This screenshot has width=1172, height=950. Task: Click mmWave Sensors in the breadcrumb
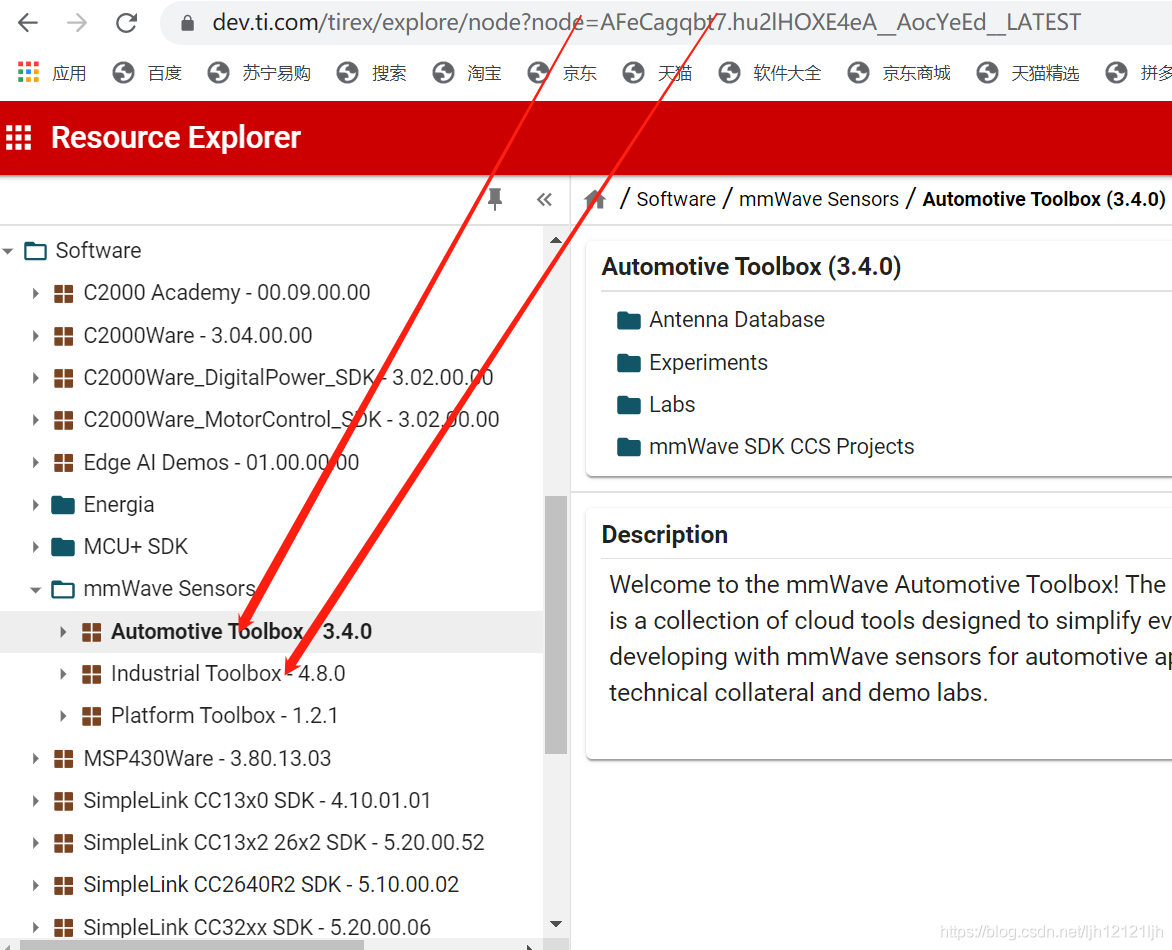818,199
